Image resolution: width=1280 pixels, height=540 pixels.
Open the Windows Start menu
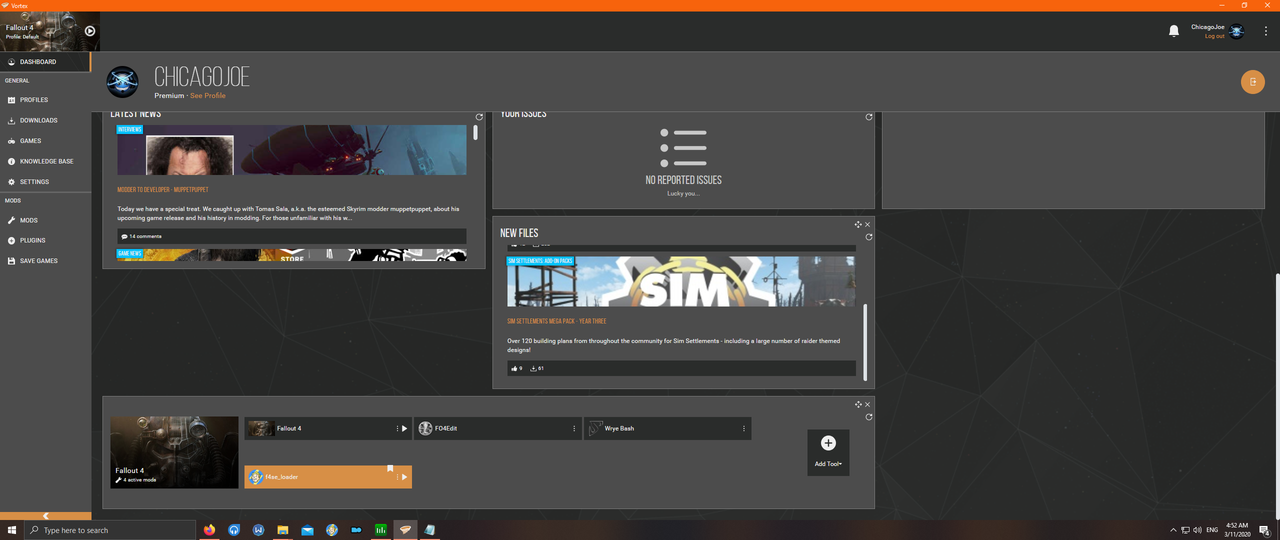12,530
